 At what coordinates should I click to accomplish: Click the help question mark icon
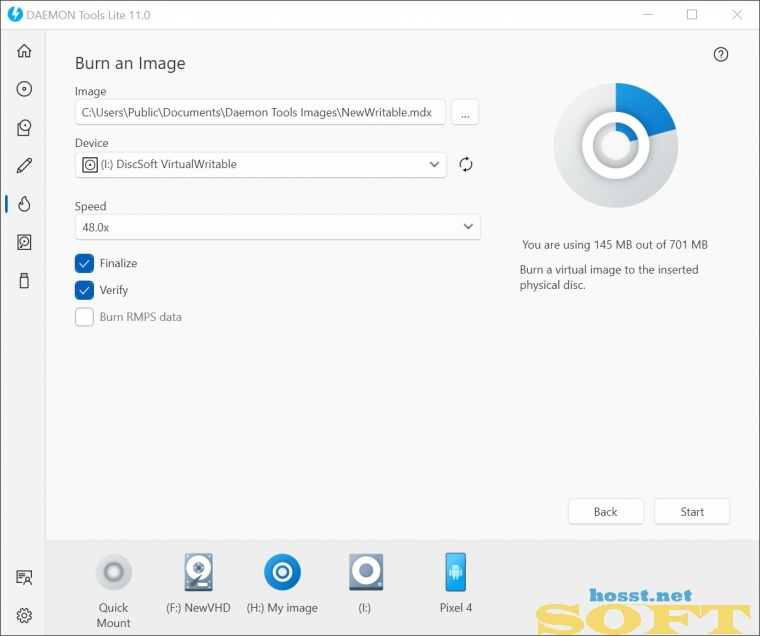[721, 54]
